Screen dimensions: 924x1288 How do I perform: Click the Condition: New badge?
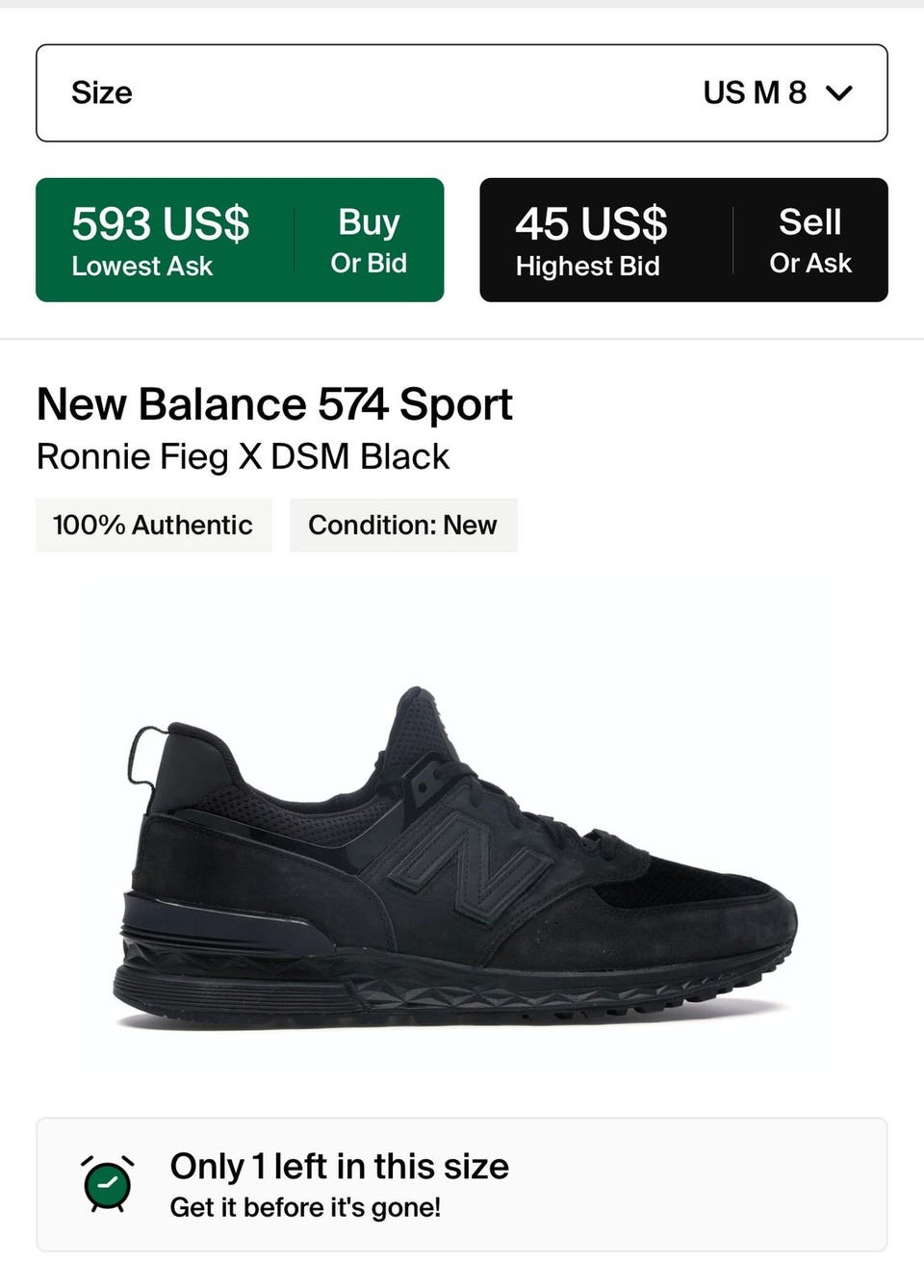[402, 526]
